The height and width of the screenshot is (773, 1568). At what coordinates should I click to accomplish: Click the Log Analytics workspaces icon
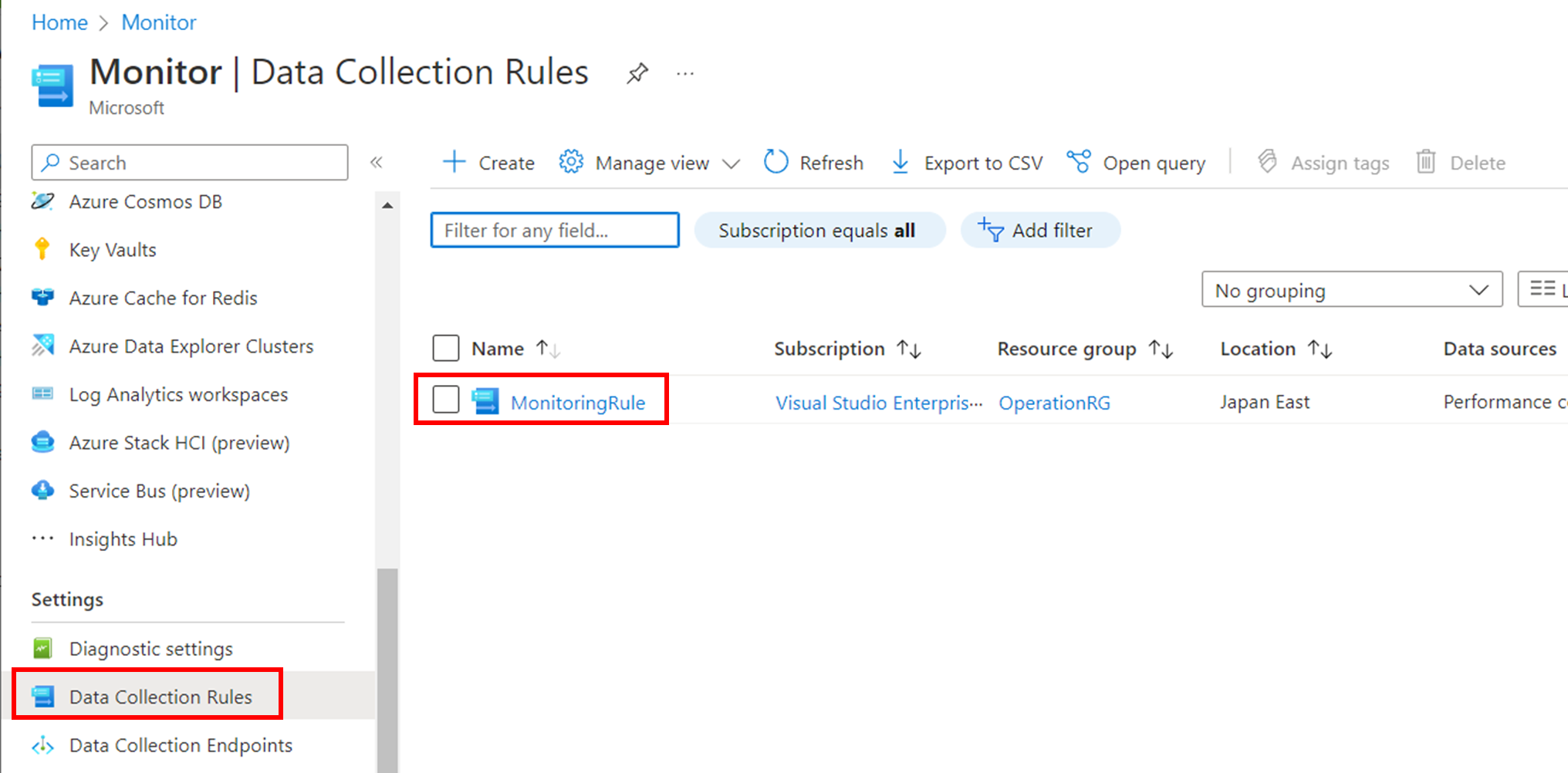click(44, 394)
